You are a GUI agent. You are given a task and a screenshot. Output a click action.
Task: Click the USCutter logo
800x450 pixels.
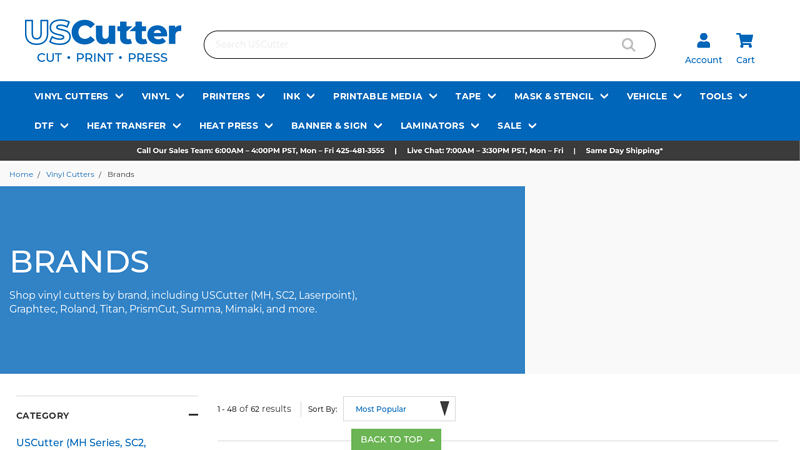tap(103, 41)
